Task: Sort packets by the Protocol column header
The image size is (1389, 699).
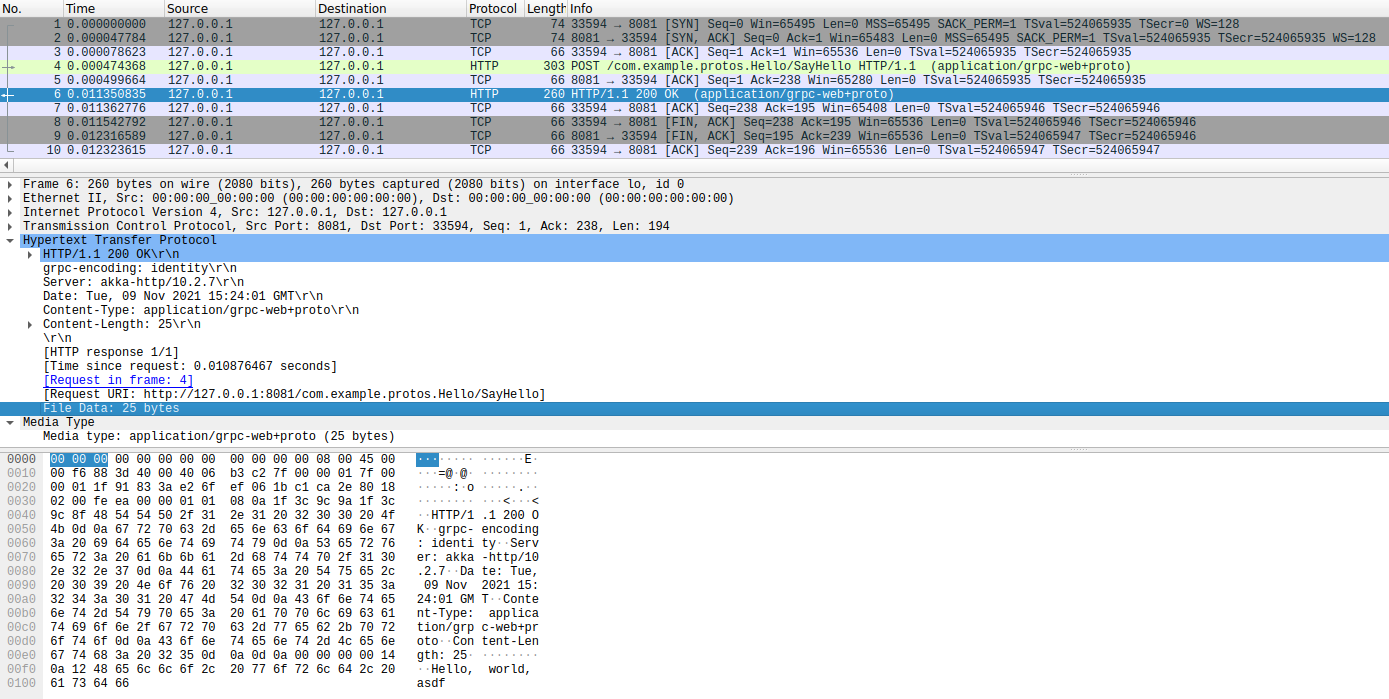Action: coord(494,8)
